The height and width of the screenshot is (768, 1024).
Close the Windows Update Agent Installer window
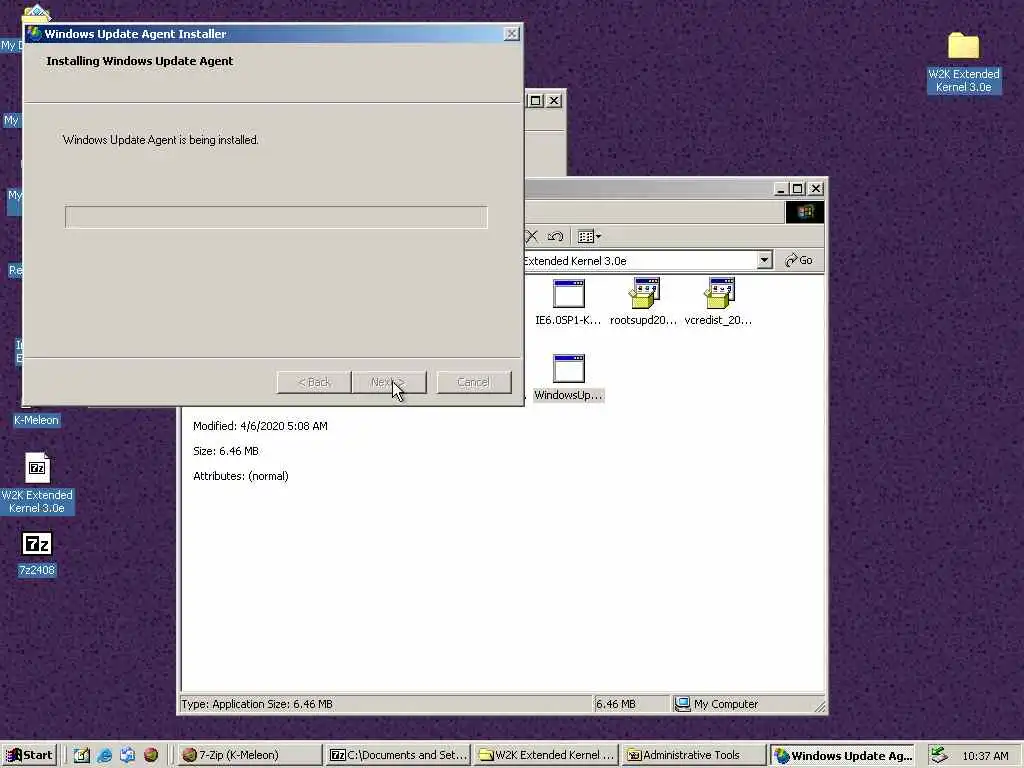pos(512,33)
